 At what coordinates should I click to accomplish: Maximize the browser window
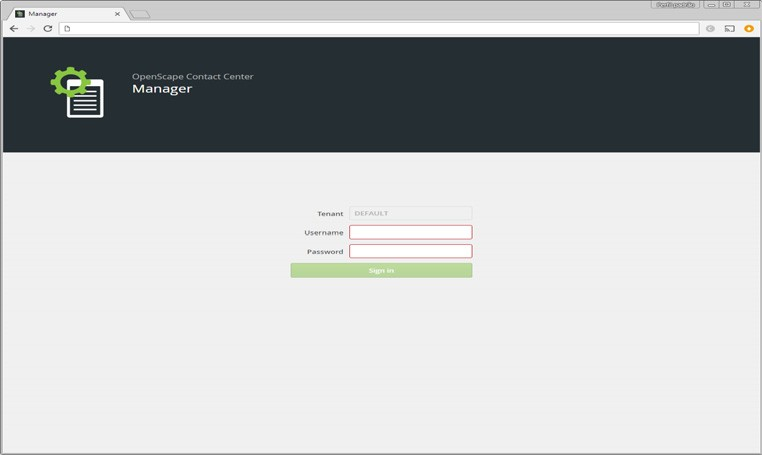pos(727,4)
